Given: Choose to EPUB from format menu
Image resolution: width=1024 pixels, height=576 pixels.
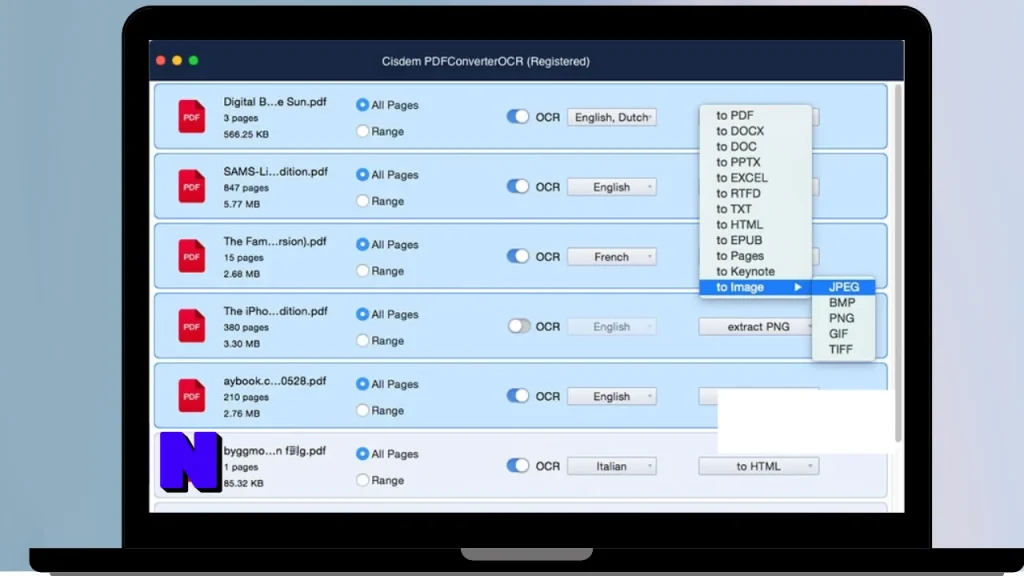Looking at the screenshot, I should click(x=755, y=240).
